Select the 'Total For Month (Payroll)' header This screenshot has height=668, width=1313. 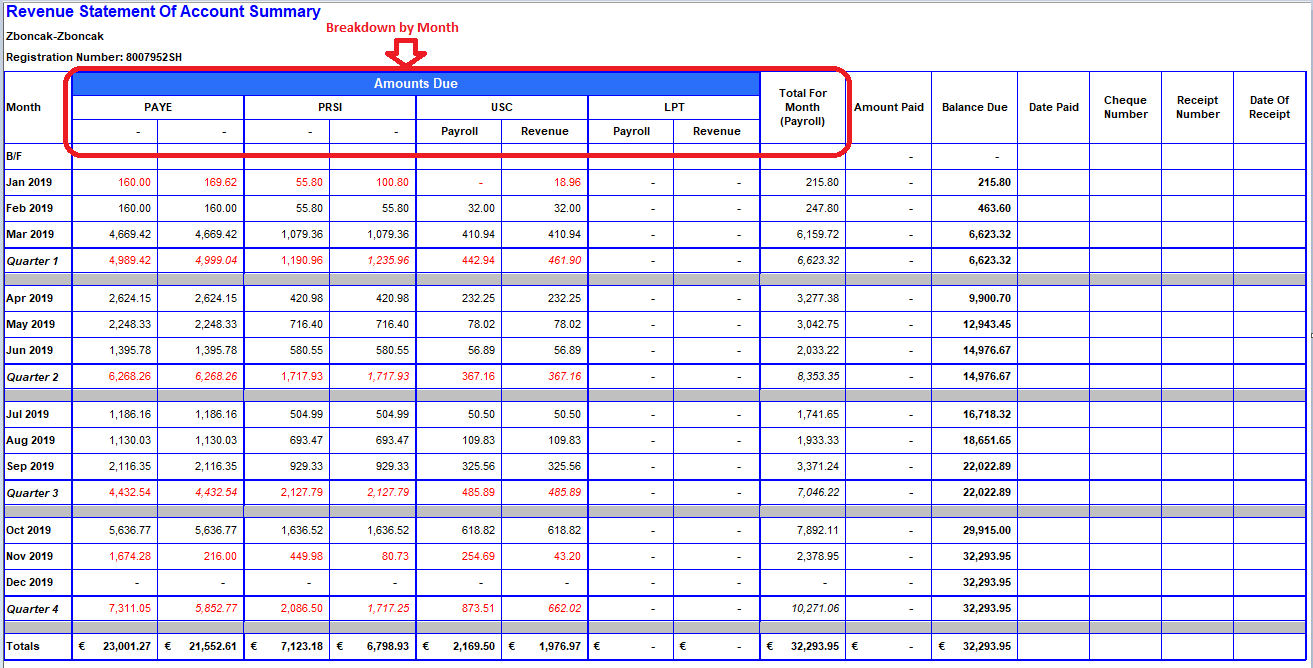(803, 107)
